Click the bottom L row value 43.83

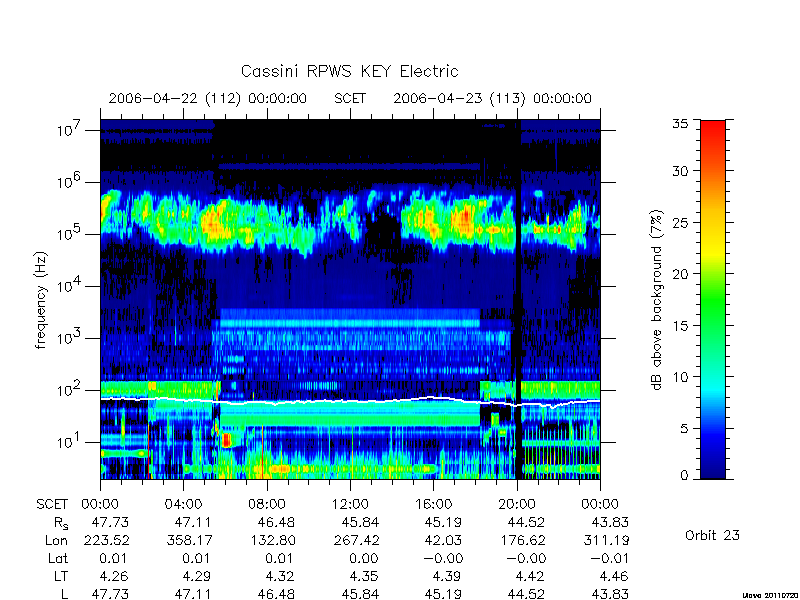[610, 594]
